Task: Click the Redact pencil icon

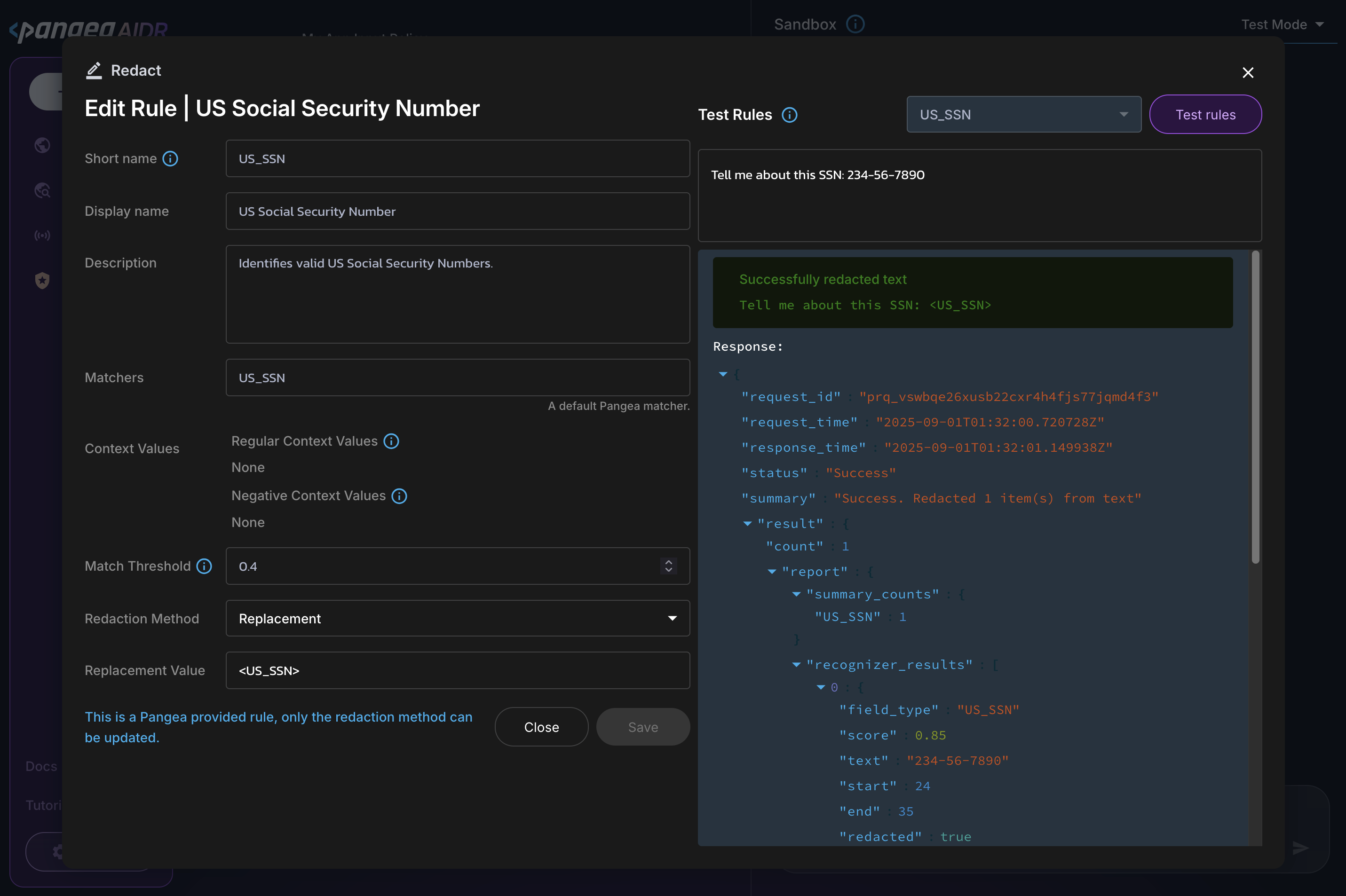Action: (94, 71)
